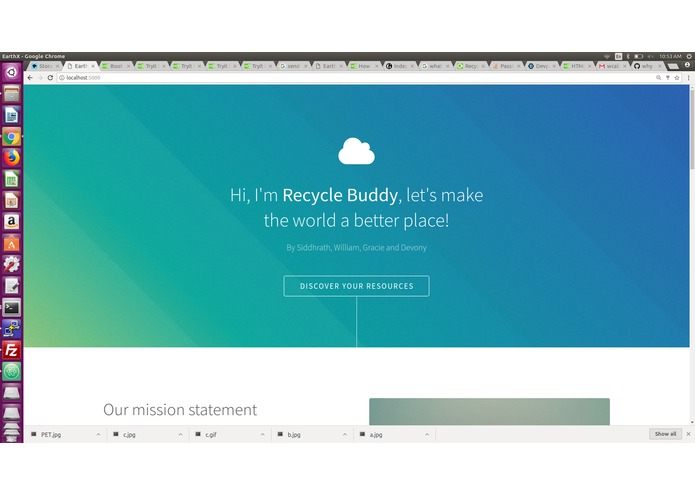
Task: Launch Firefox from the dock
Action: [x=12, y=158]
